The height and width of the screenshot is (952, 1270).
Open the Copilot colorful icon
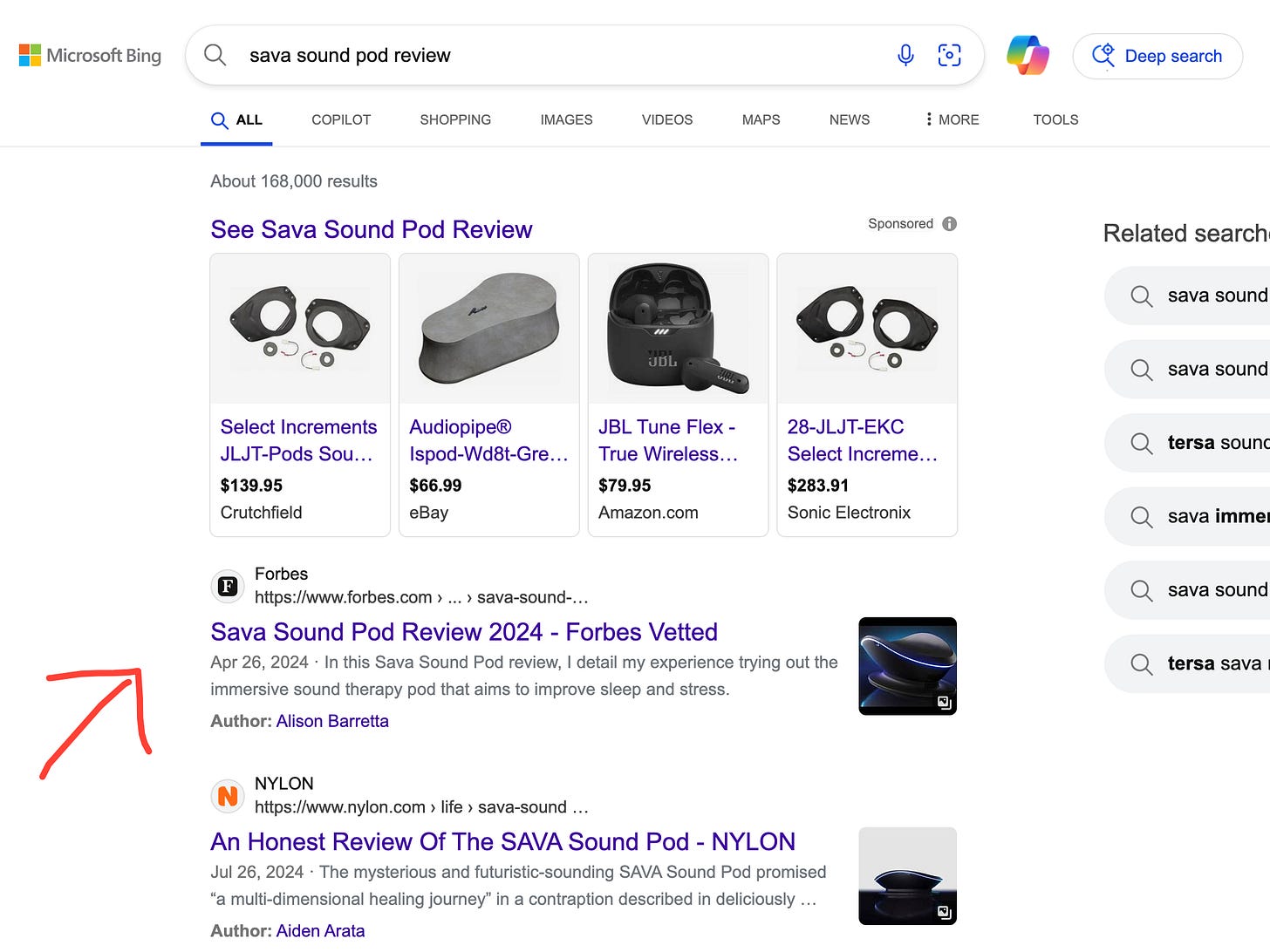1028,56
